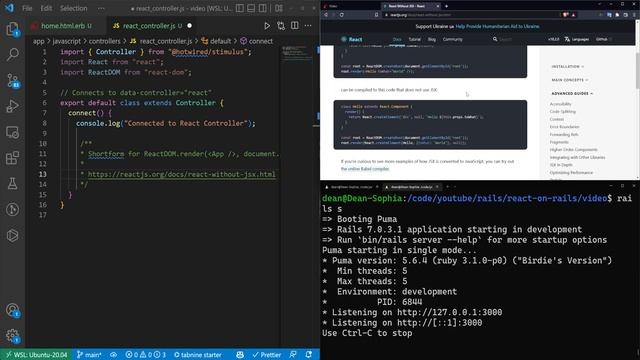Open Source Control view in activity bar
This screenshot has height=360, width=640.
(x=12, y=80)
